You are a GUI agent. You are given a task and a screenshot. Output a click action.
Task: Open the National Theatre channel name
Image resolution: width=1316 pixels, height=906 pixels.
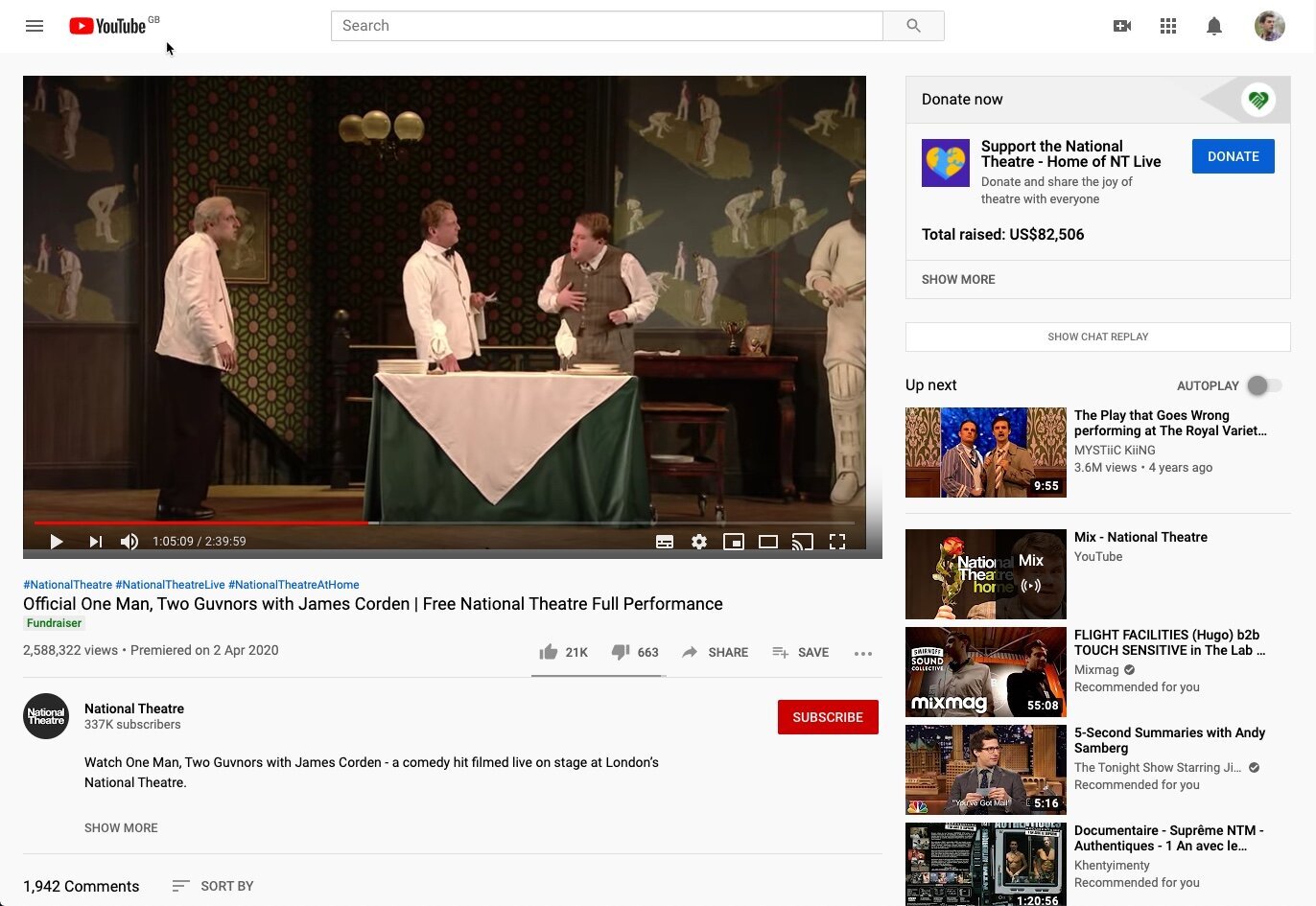pos(134,709)
